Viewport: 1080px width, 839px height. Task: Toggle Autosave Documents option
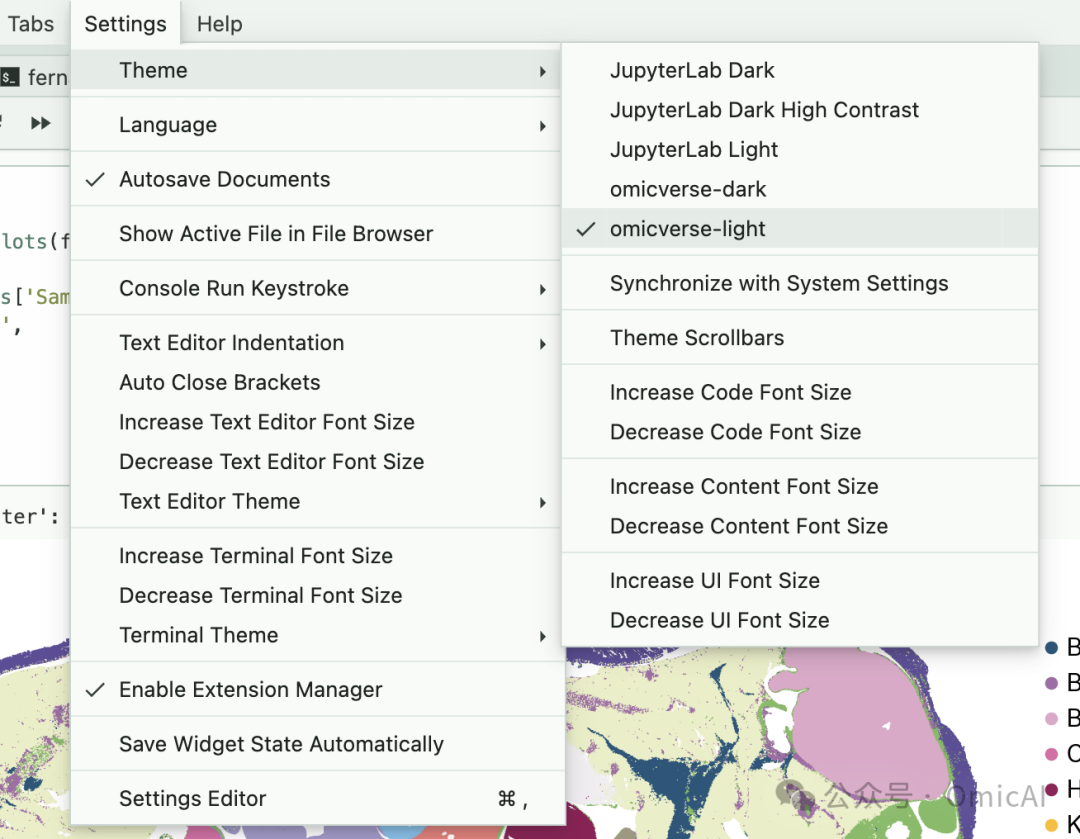pos(315,179)
